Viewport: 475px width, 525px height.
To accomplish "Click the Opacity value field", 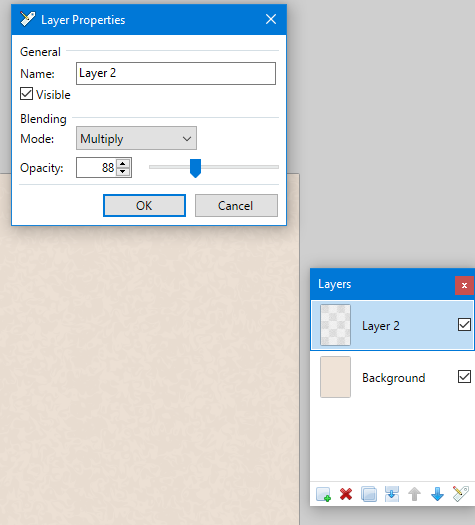I will 96,167.
